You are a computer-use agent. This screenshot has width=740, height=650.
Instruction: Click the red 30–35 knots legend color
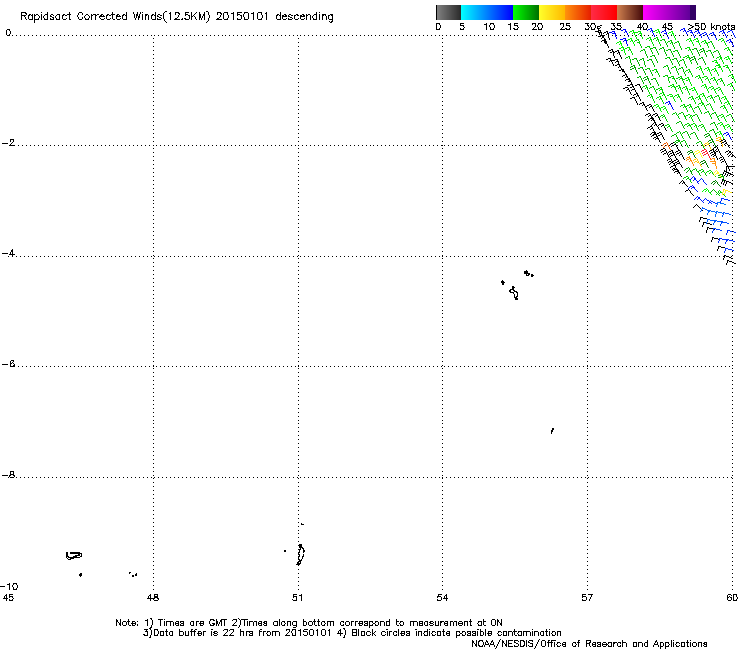click(604, 12)
